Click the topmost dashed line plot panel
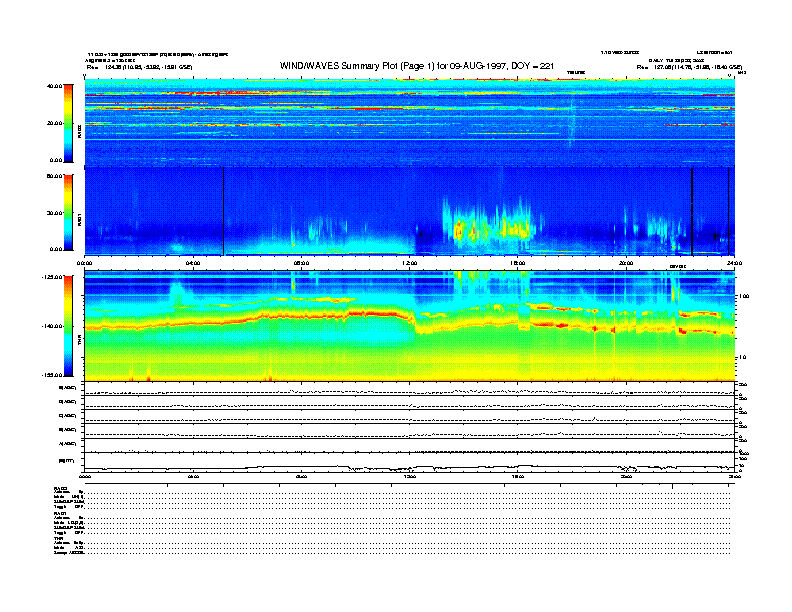This screenshot has height=612, width=792. 410,389
